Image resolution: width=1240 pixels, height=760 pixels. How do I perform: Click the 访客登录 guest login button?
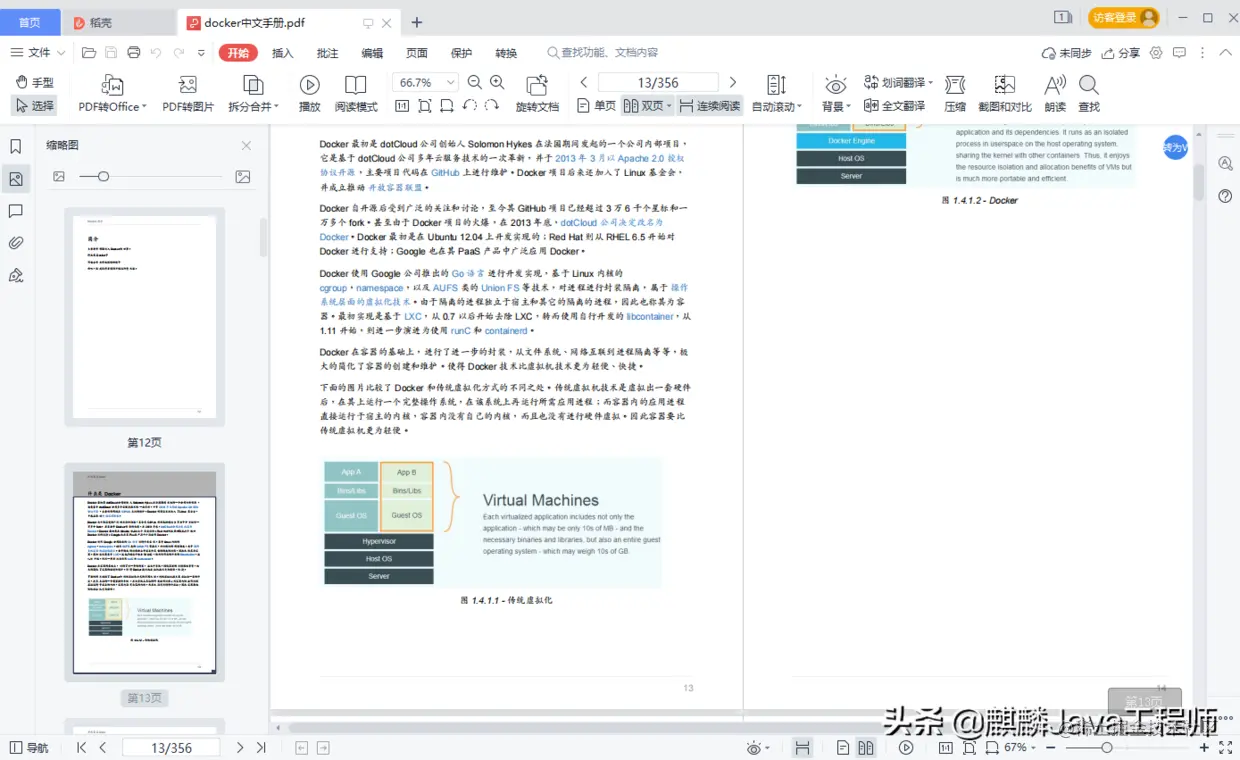click(x=1124, y=18)
